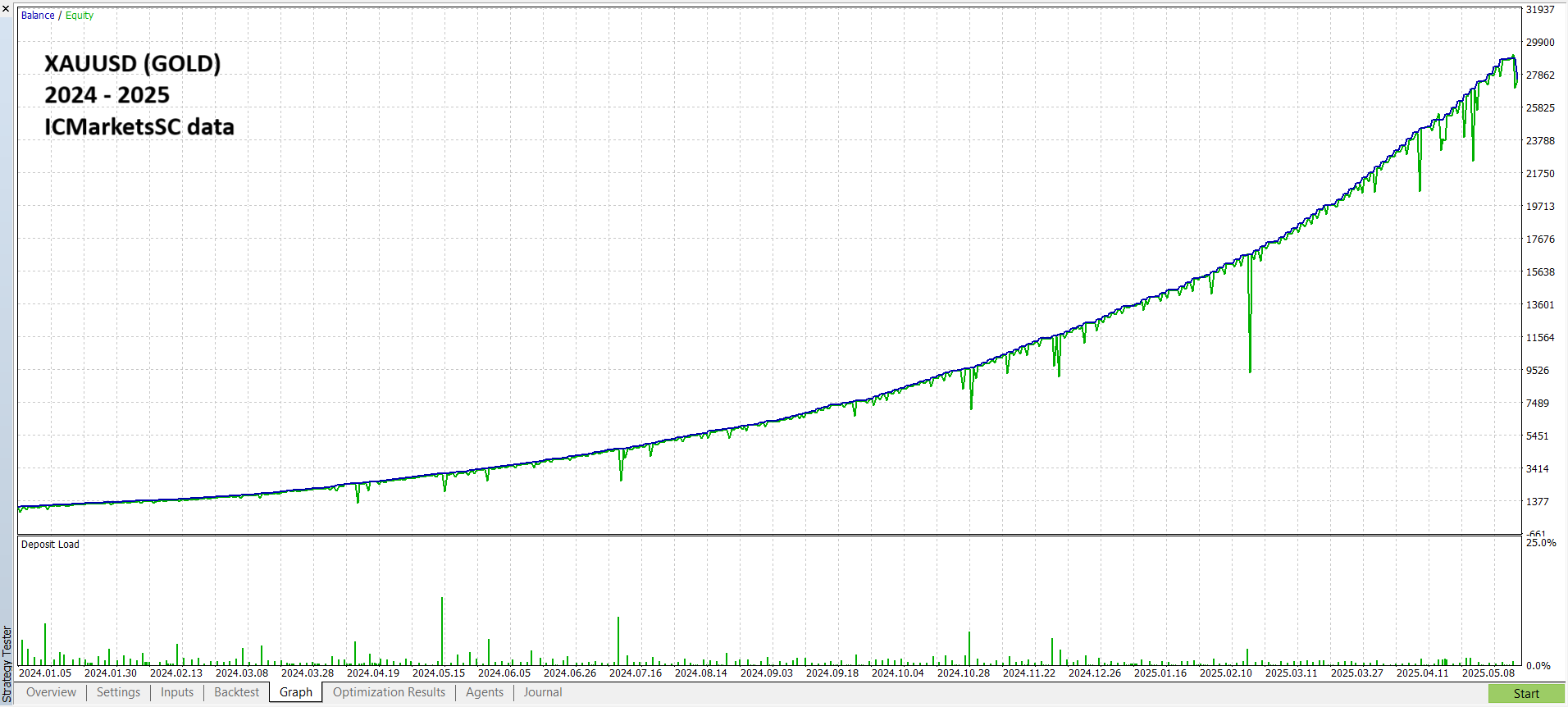Click the 2024.03.28 date label
The width and height of the screenshot is (1568, 707).
[308, 673]
